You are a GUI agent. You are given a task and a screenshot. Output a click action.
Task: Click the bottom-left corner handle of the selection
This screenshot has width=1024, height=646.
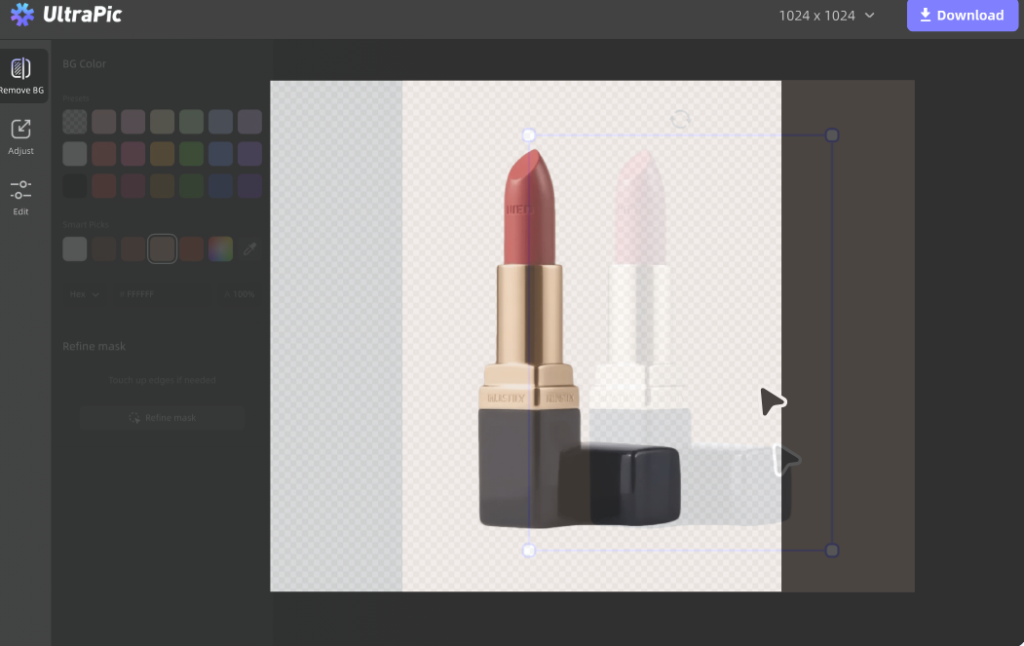point(529,551)
